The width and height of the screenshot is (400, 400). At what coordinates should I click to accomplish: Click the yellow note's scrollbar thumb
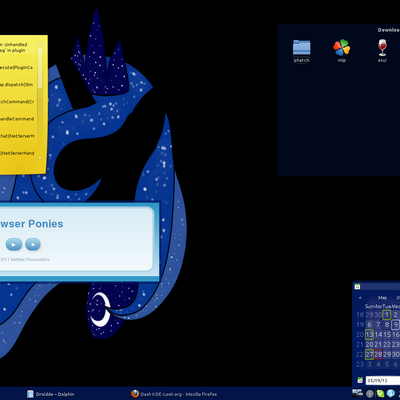pos(40,68)
